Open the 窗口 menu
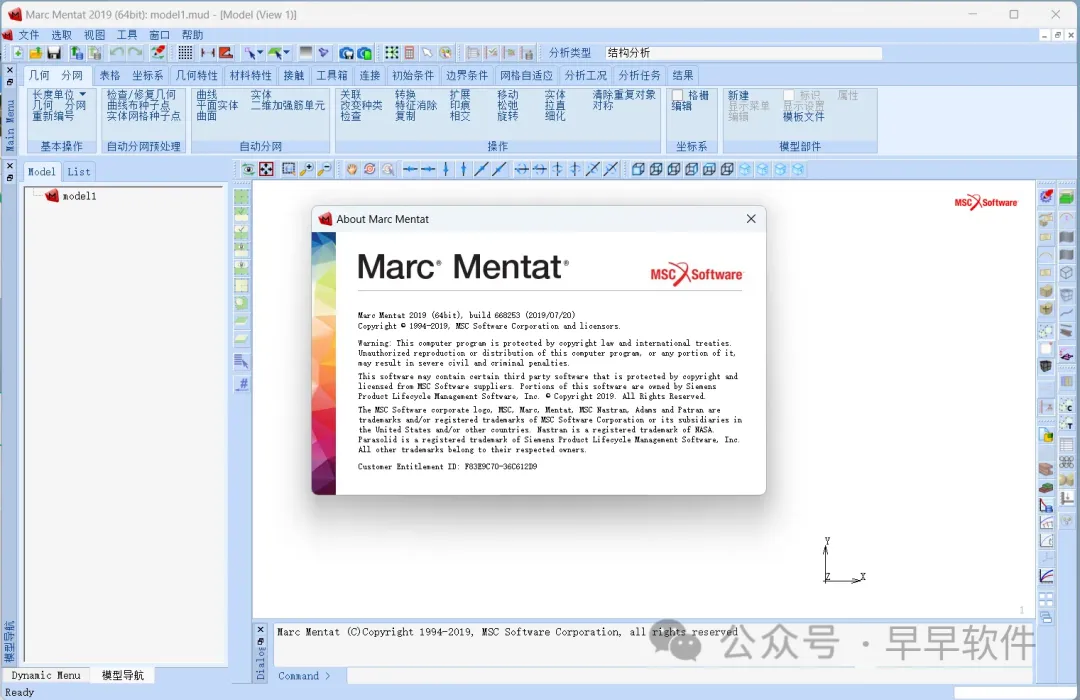Image resolution: width=1080 pixels, height=700 pixels. point(159,35)
